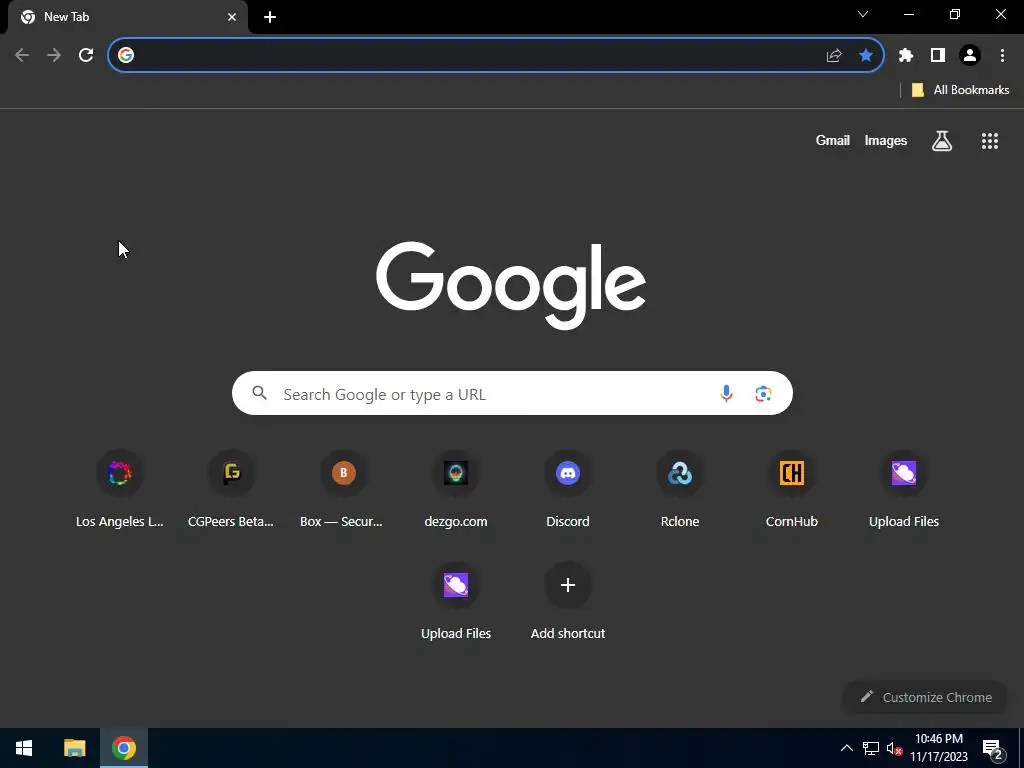The image size is (1024, 768).
Task: Open the Gmail link
Action: point(833,140)
